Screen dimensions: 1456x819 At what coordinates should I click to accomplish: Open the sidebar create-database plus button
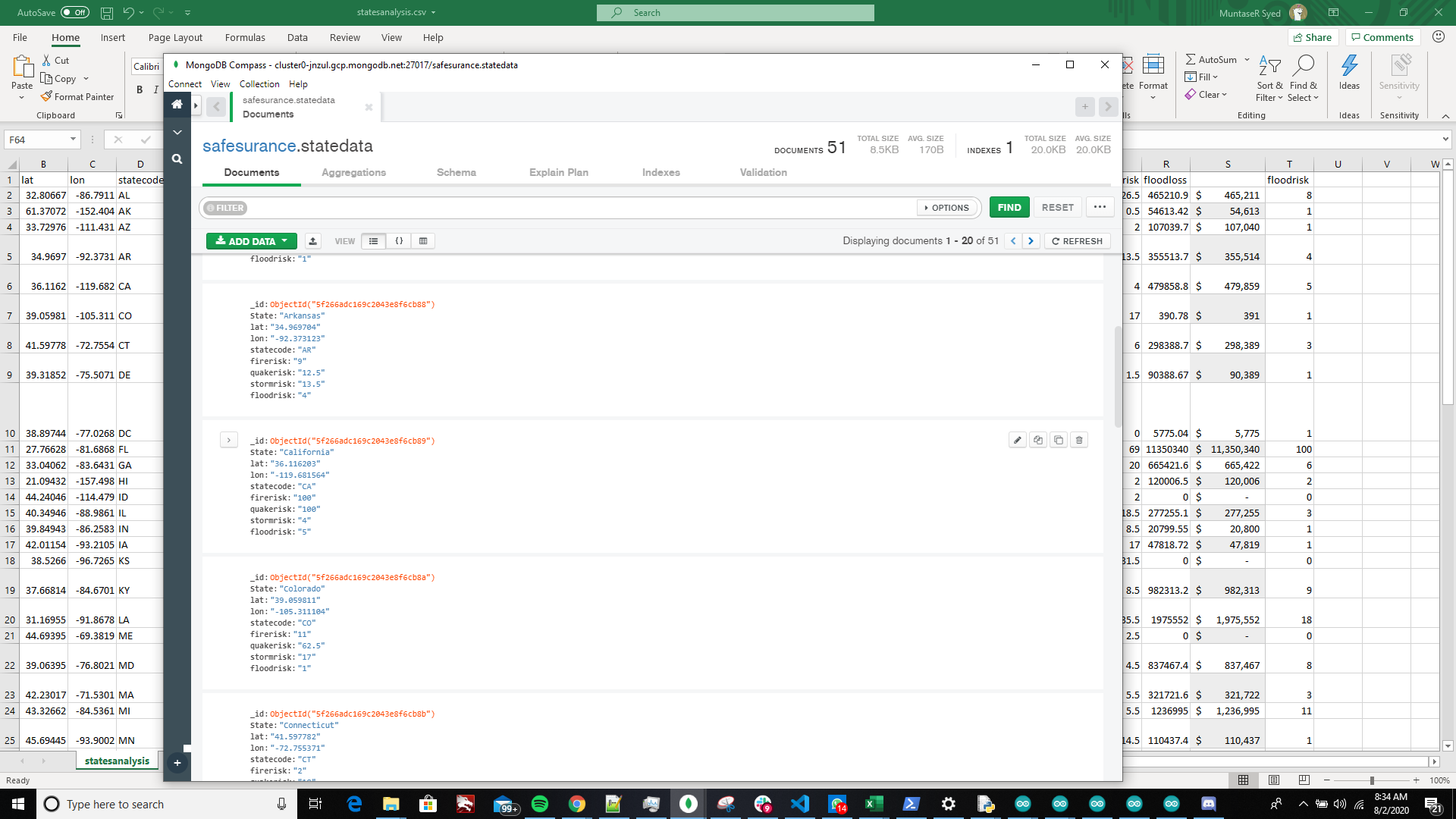177,763
